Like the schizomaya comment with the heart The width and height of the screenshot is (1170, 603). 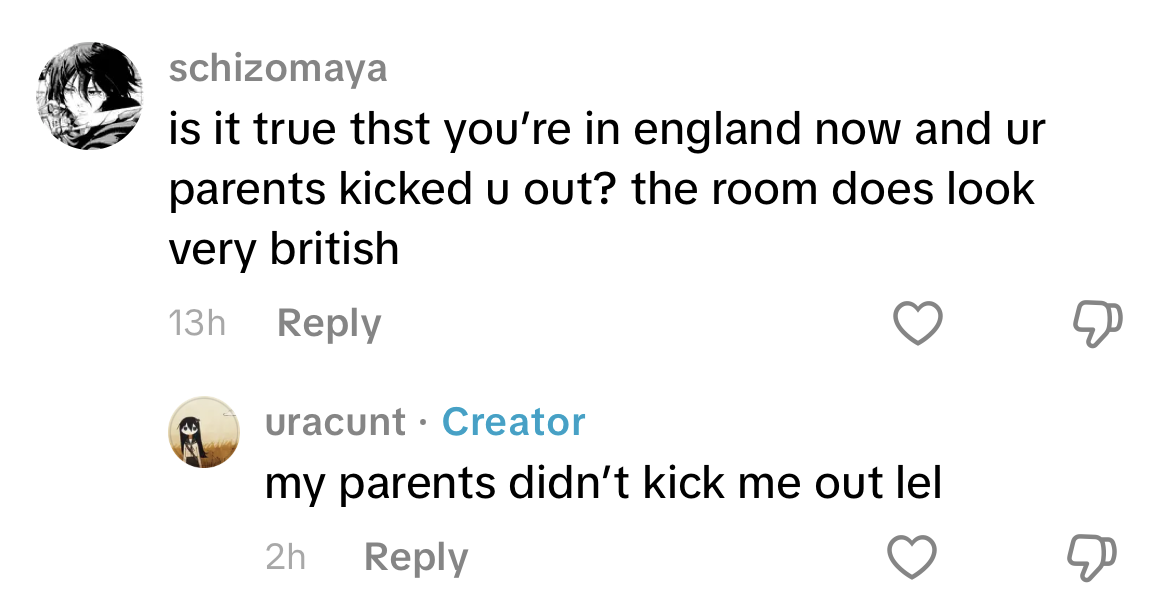918,325
